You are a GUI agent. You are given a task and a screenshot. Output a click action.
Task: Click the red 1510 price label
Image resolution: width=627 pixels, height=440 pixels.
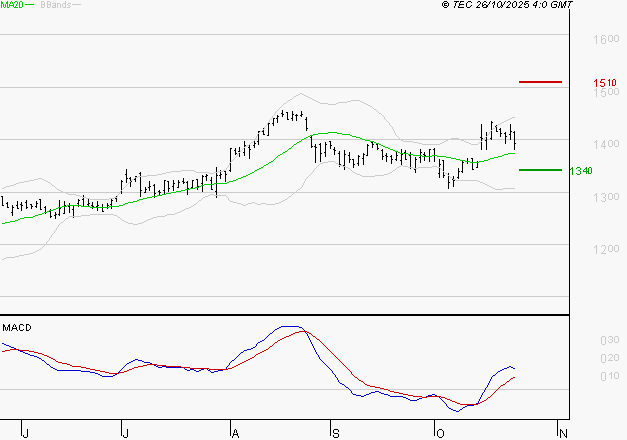(x=604, y=83)
